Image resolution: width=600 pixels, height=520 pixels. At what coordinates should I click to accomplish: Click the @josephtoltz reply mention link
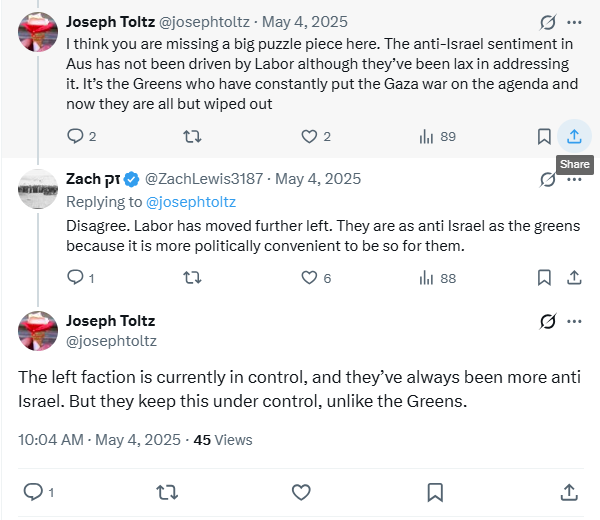click(191, 202)
